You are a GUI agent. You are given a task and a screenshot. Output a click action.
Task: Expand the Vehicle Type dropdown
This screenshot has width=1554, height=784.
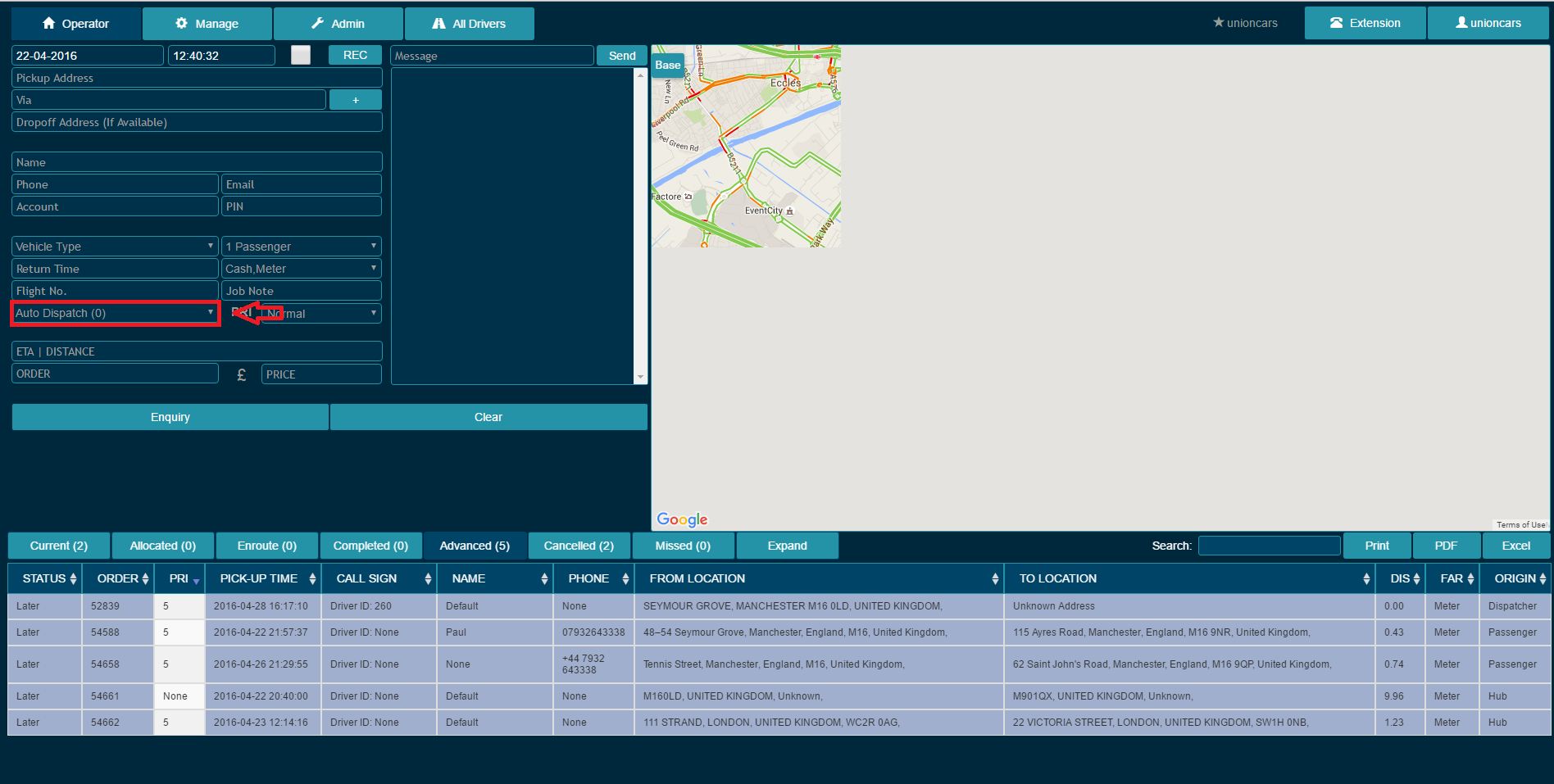click(x=115, y=246)
